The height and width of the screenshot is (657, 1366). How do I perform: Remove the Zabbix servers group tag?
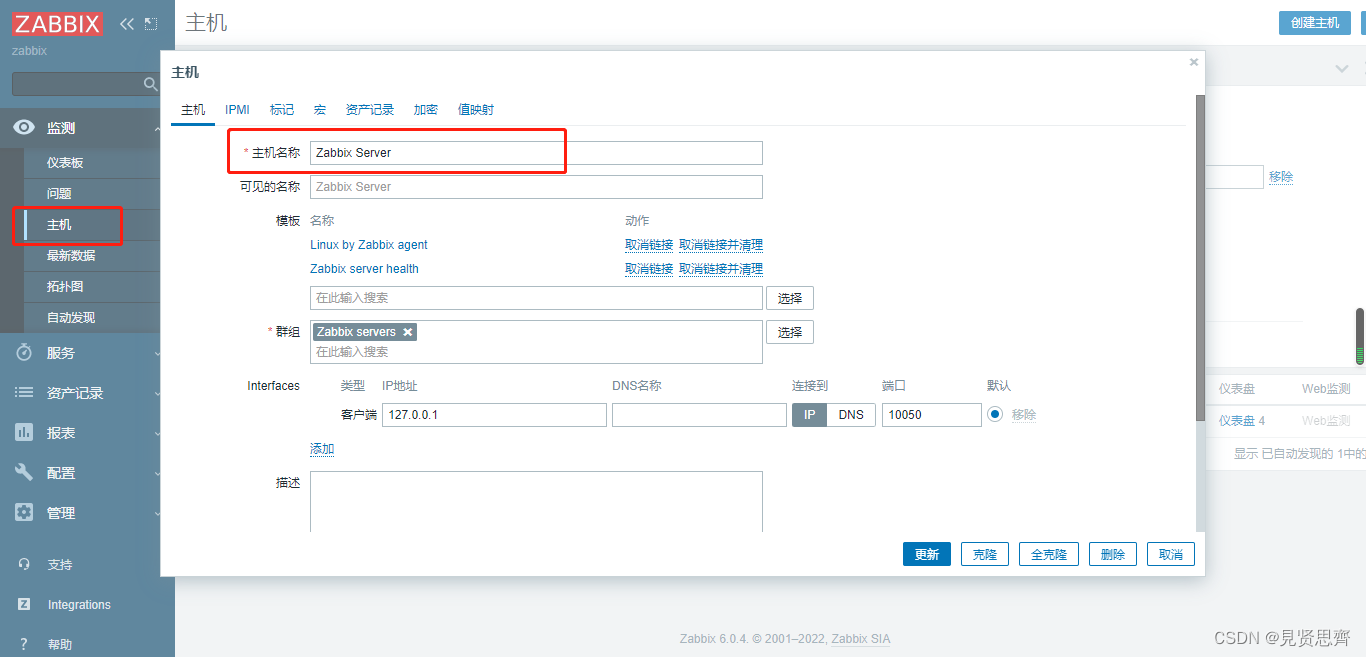tap(407, 331)
